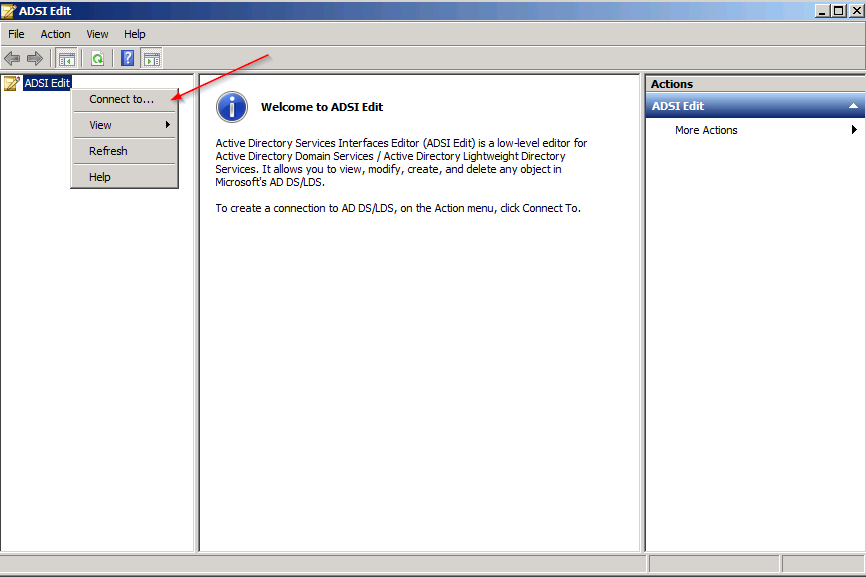This screenshot has height=577, width=866.
Task: Open the Help menu in menu bar
Action: [135, 34]
